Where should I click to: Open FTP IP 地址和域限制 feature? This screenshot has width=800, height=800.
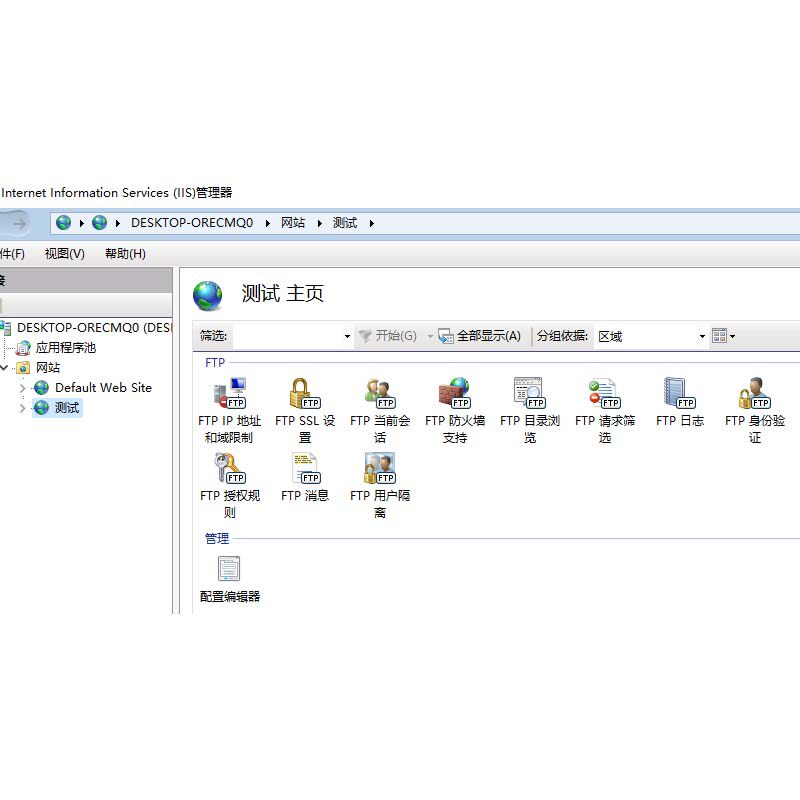[230, 410]
